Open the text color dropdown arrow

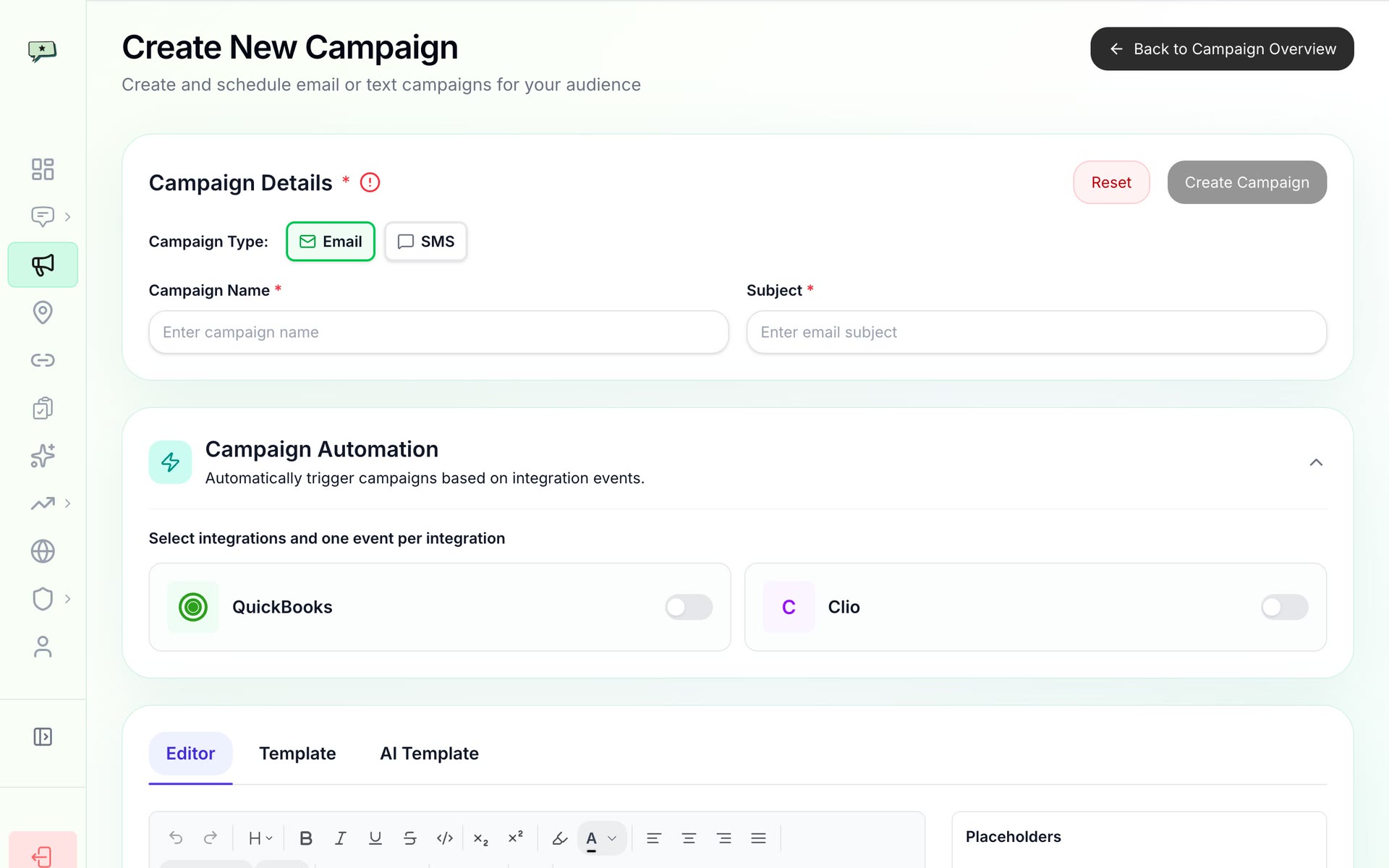[x=612, y=838]
